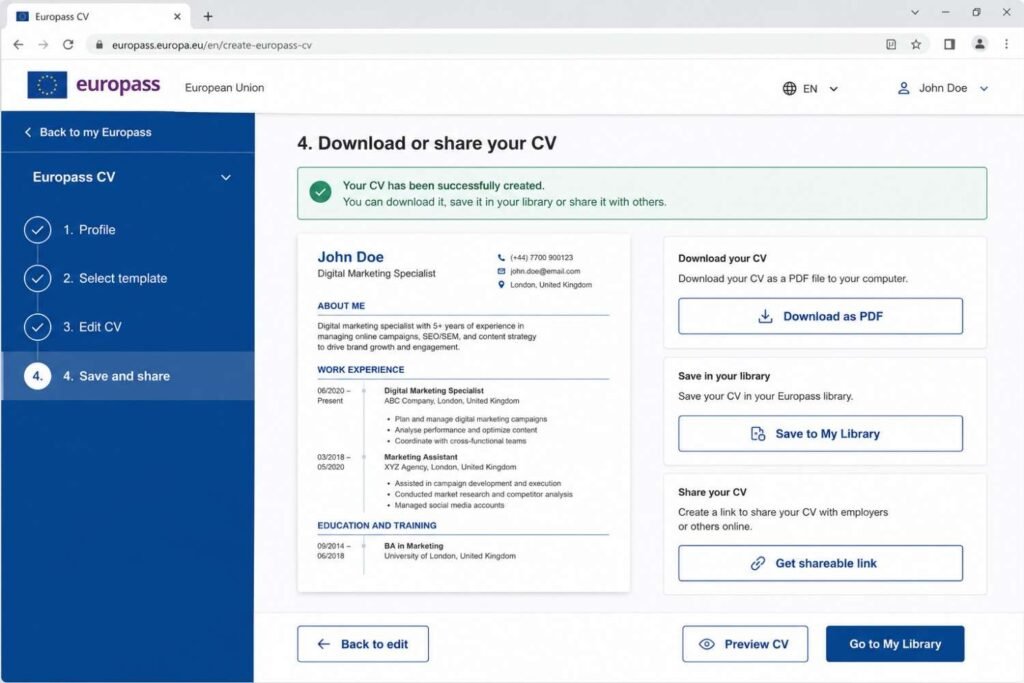Expand the John Doe account menu chevron
Viewport: 1024px width, 683px height.
[x=984, y=89]
